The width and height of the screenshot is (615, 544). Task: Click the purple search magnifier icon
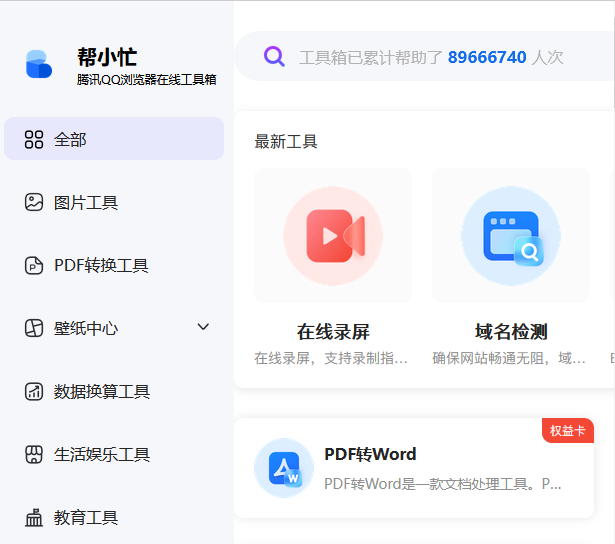(274, 56)
